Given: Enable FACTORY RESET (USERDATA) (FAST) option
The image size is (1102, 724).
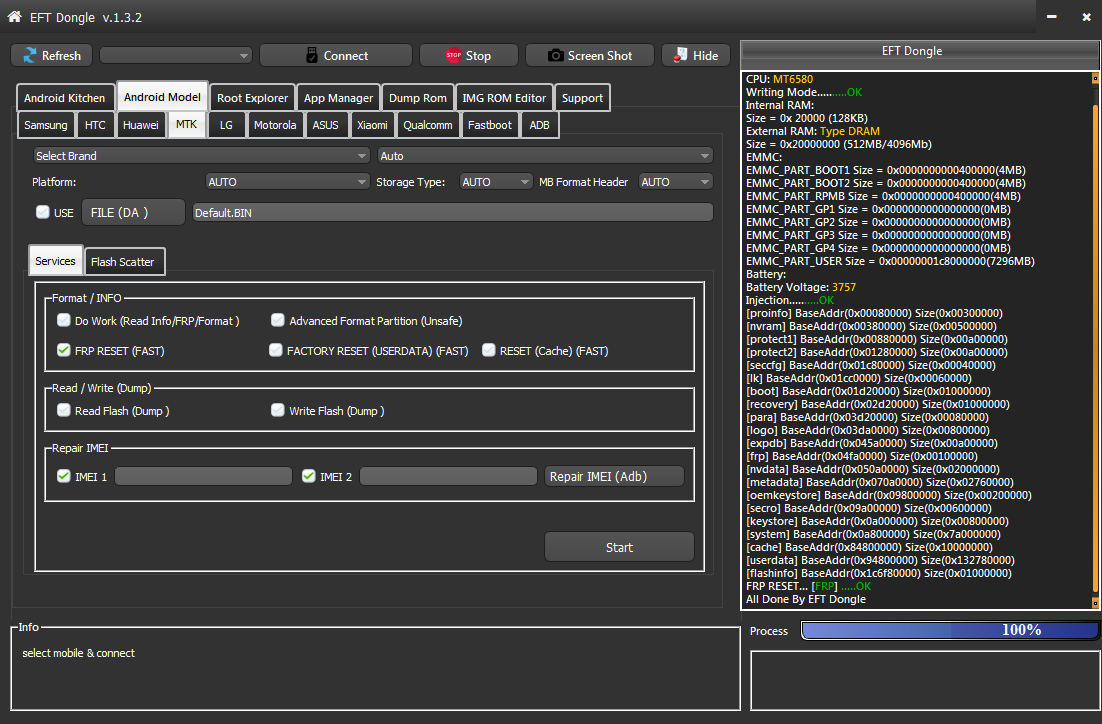Looking at the screenshot, I should pos(276,350).
